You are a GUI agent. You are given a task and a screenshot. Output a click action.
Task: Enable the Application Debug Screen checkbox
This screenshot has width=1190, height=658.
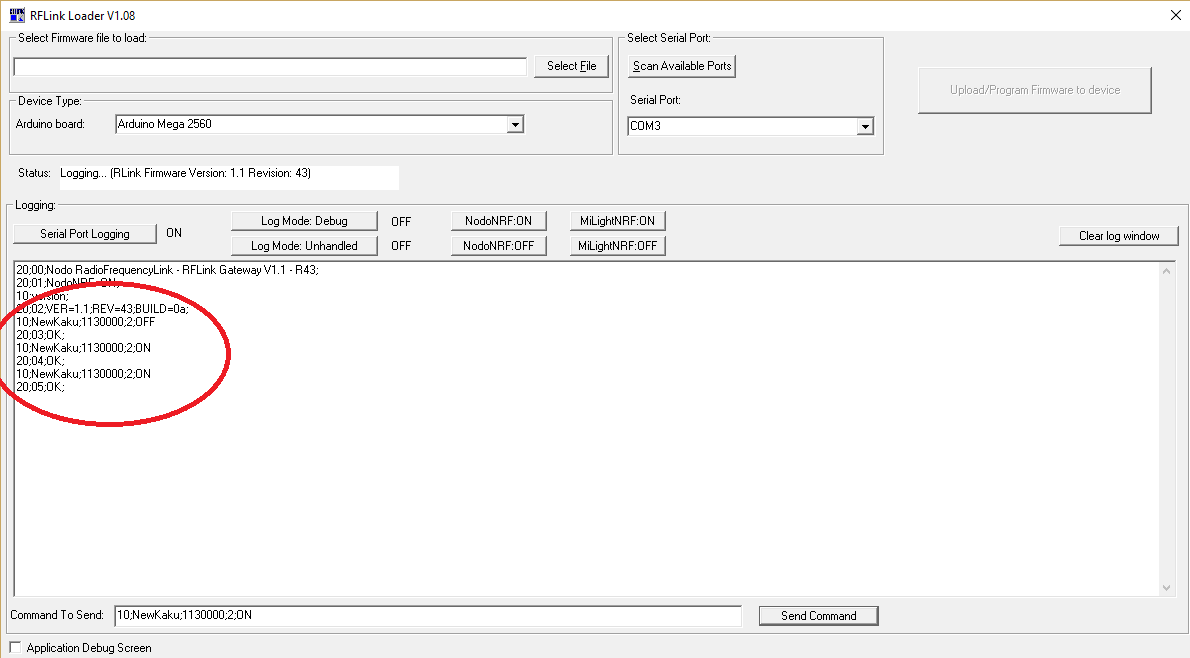(x=15, y=647)
